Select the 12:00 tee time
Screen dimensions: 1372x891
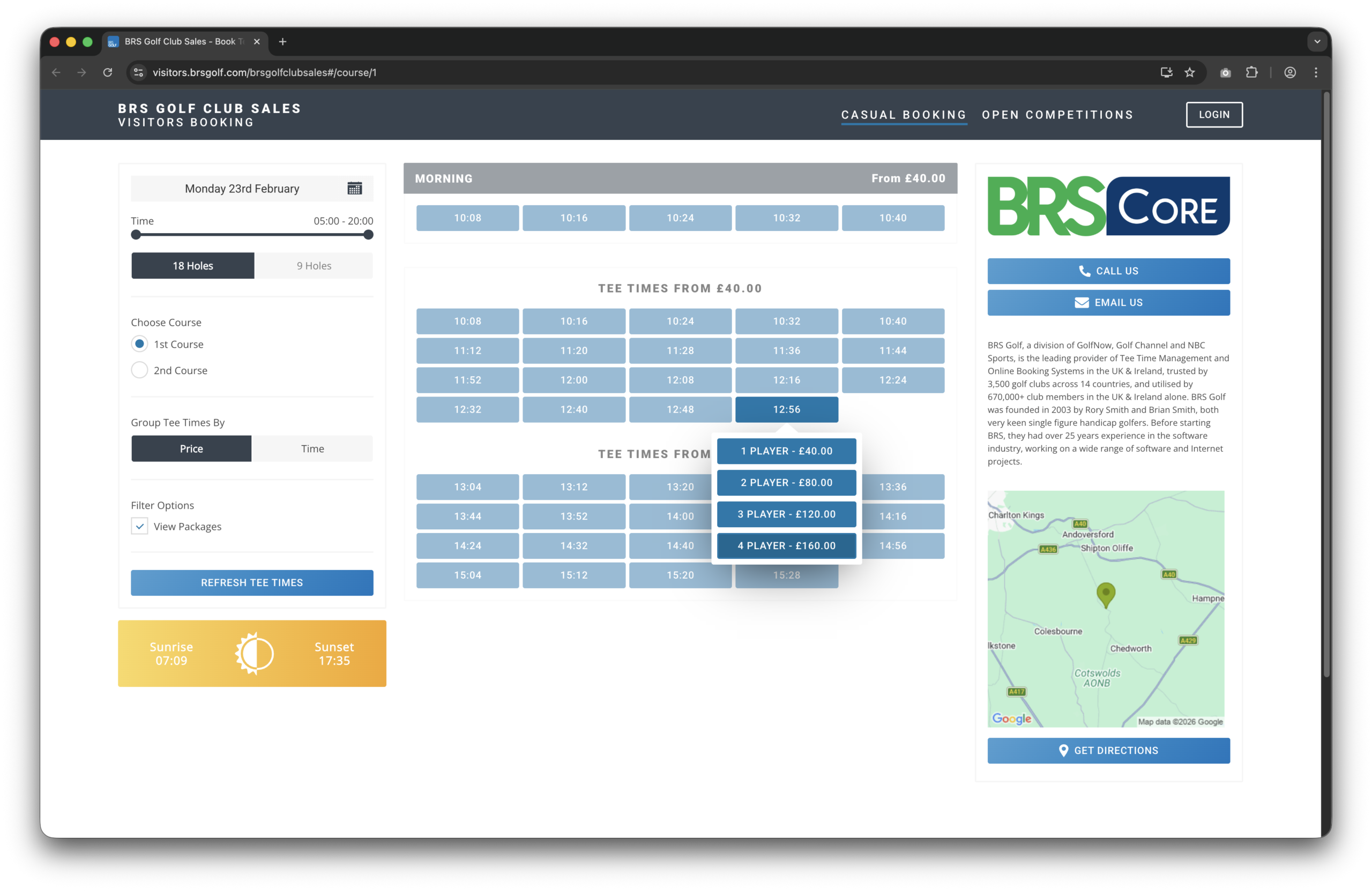pyautogui.click(x=573, y=380)
